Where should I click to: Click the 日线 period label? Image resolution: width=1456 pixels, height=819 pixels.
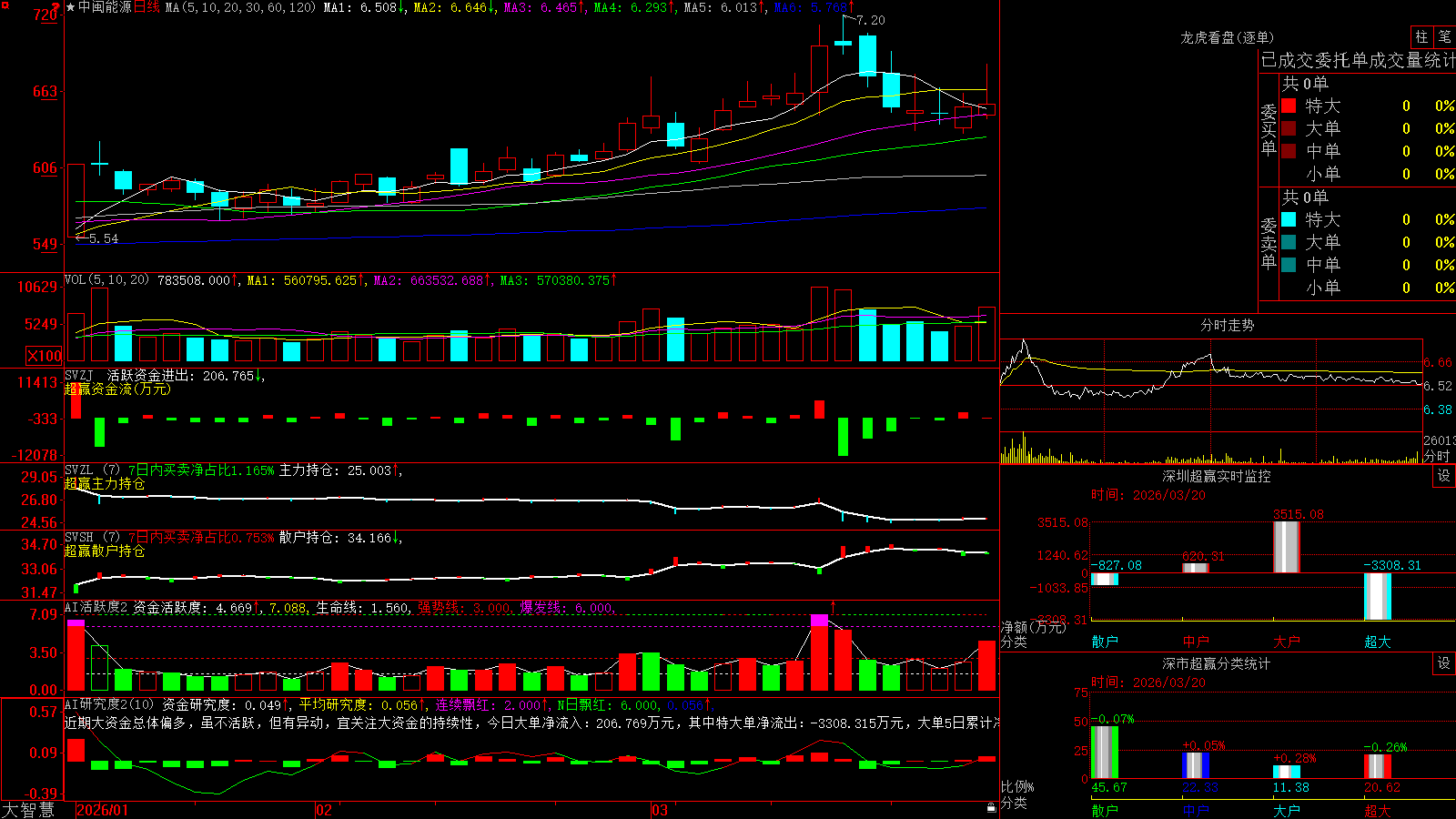point(147,7)
